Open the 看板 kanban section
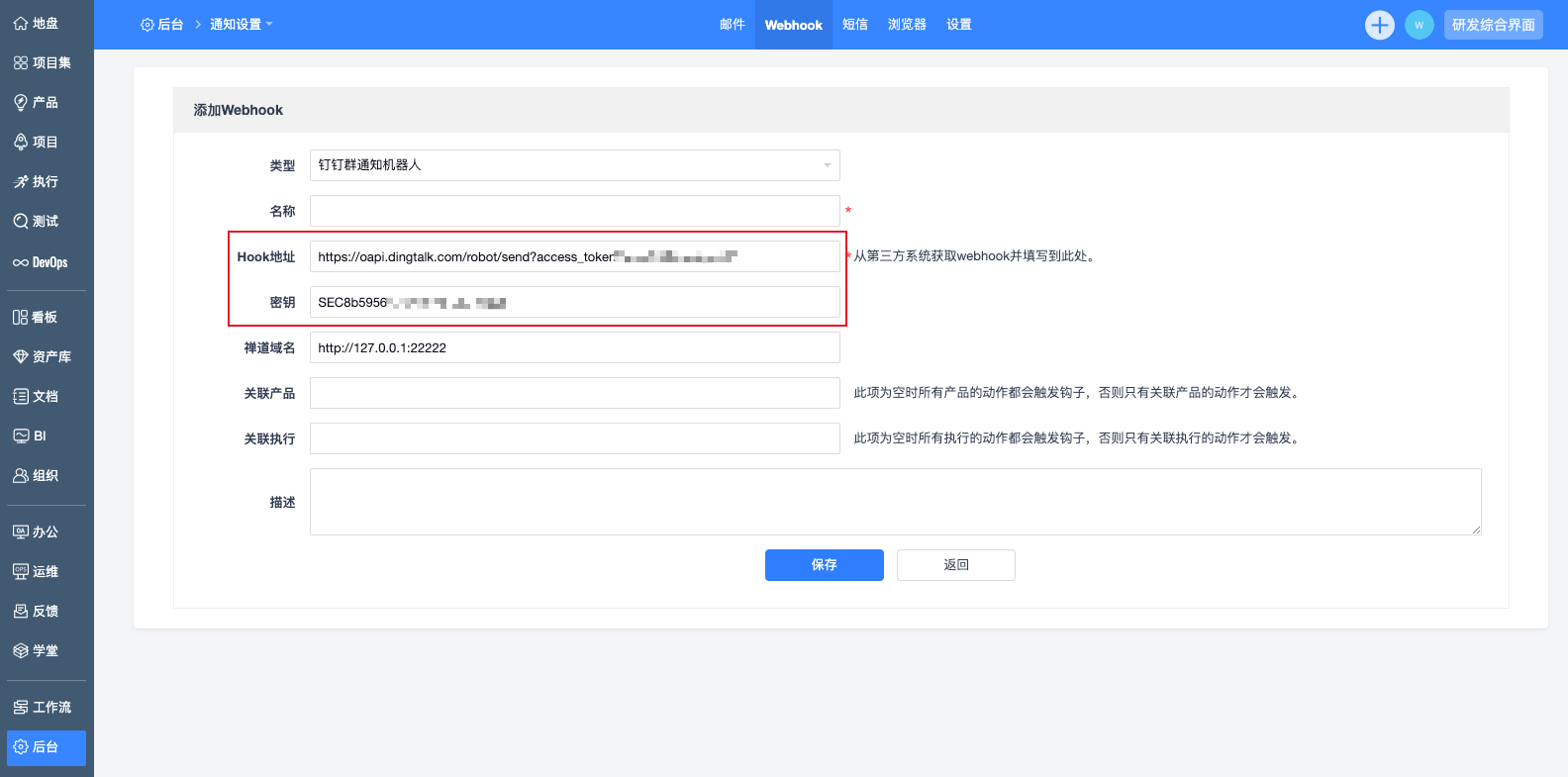The height and width of the screenshot is (777, 1568). point(36,317)
